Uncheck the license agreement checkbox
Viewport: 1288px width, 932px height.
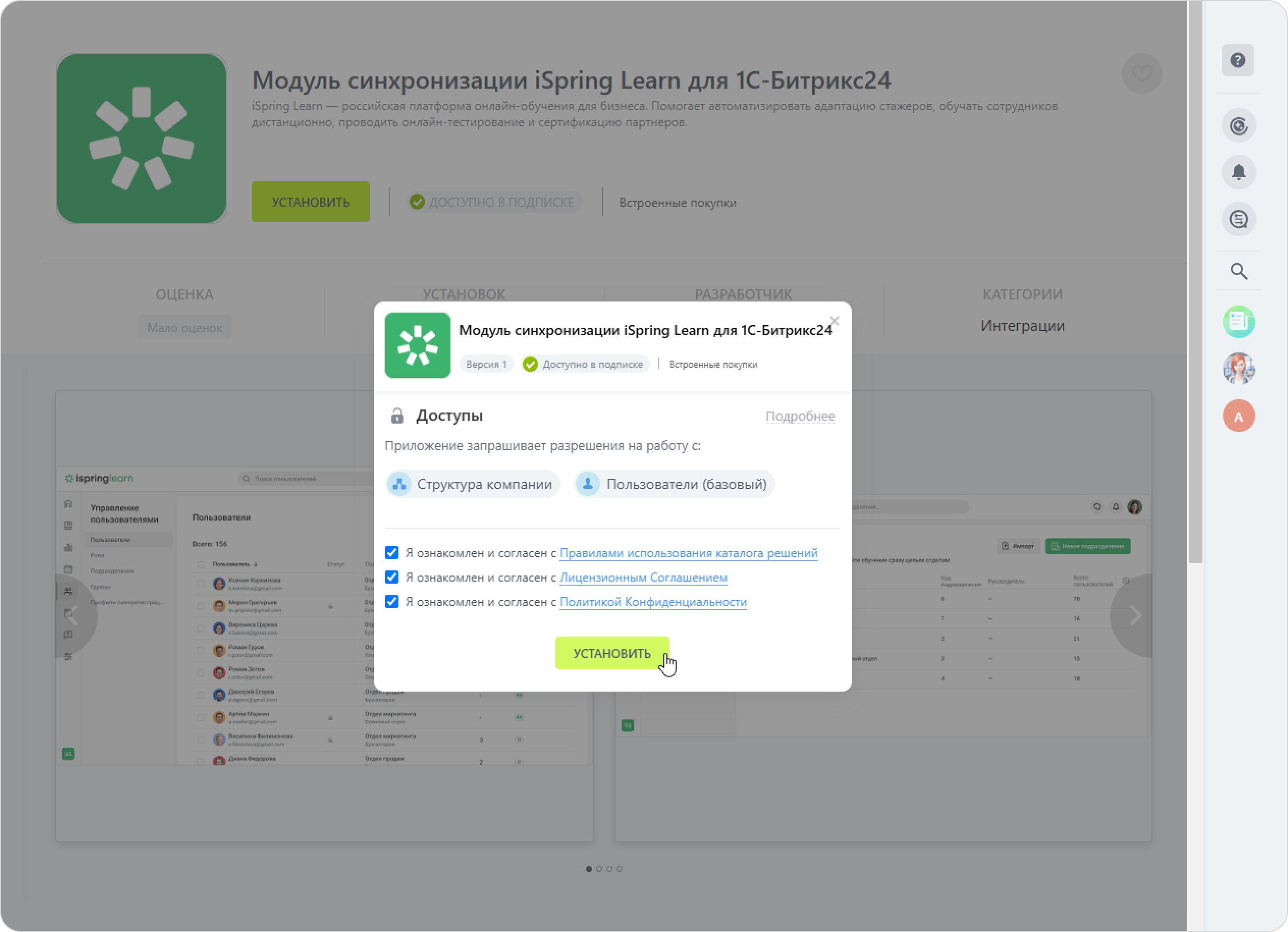point(392,577)
